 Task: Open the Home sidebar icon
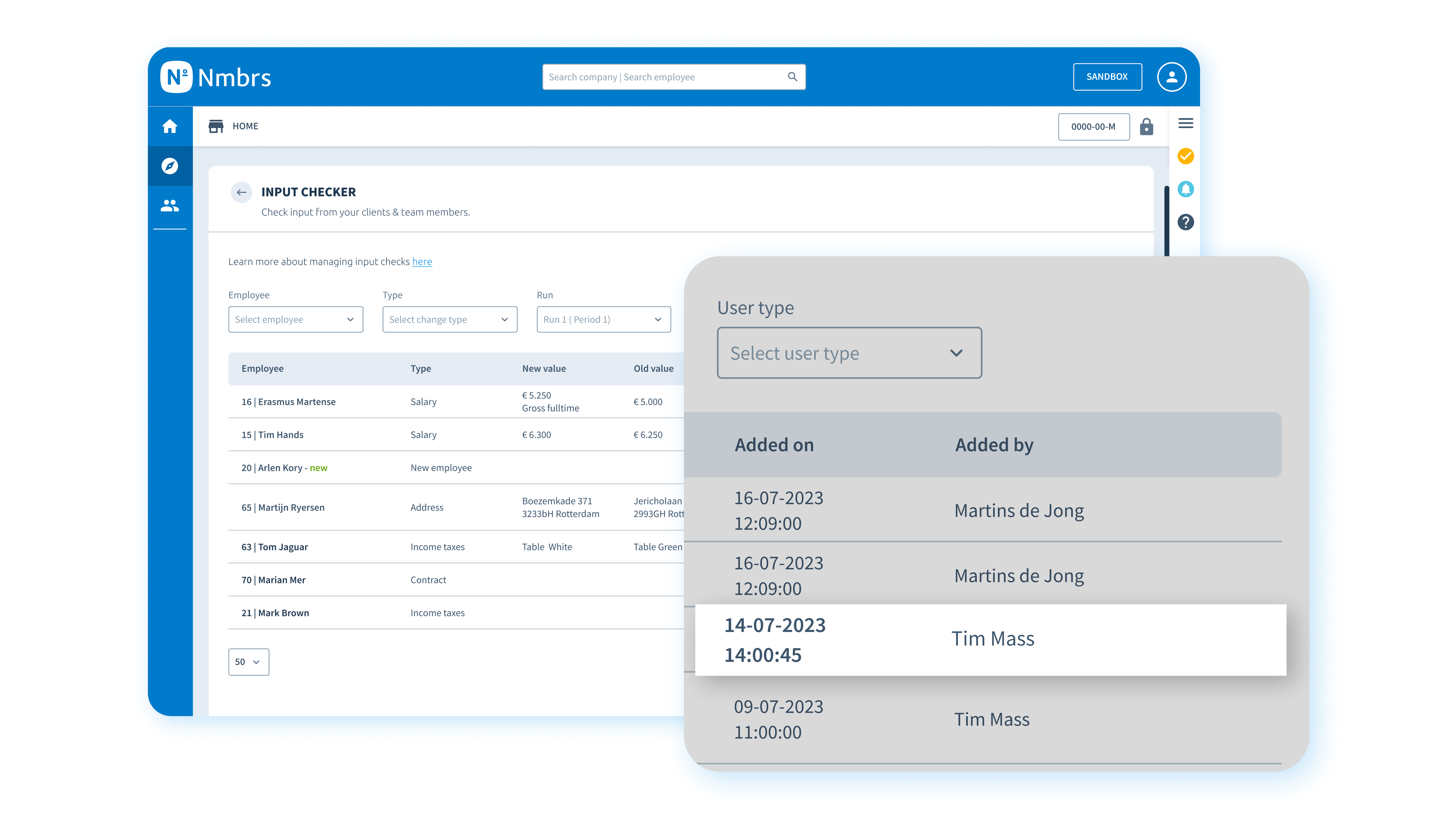click(x=170, y=126)
